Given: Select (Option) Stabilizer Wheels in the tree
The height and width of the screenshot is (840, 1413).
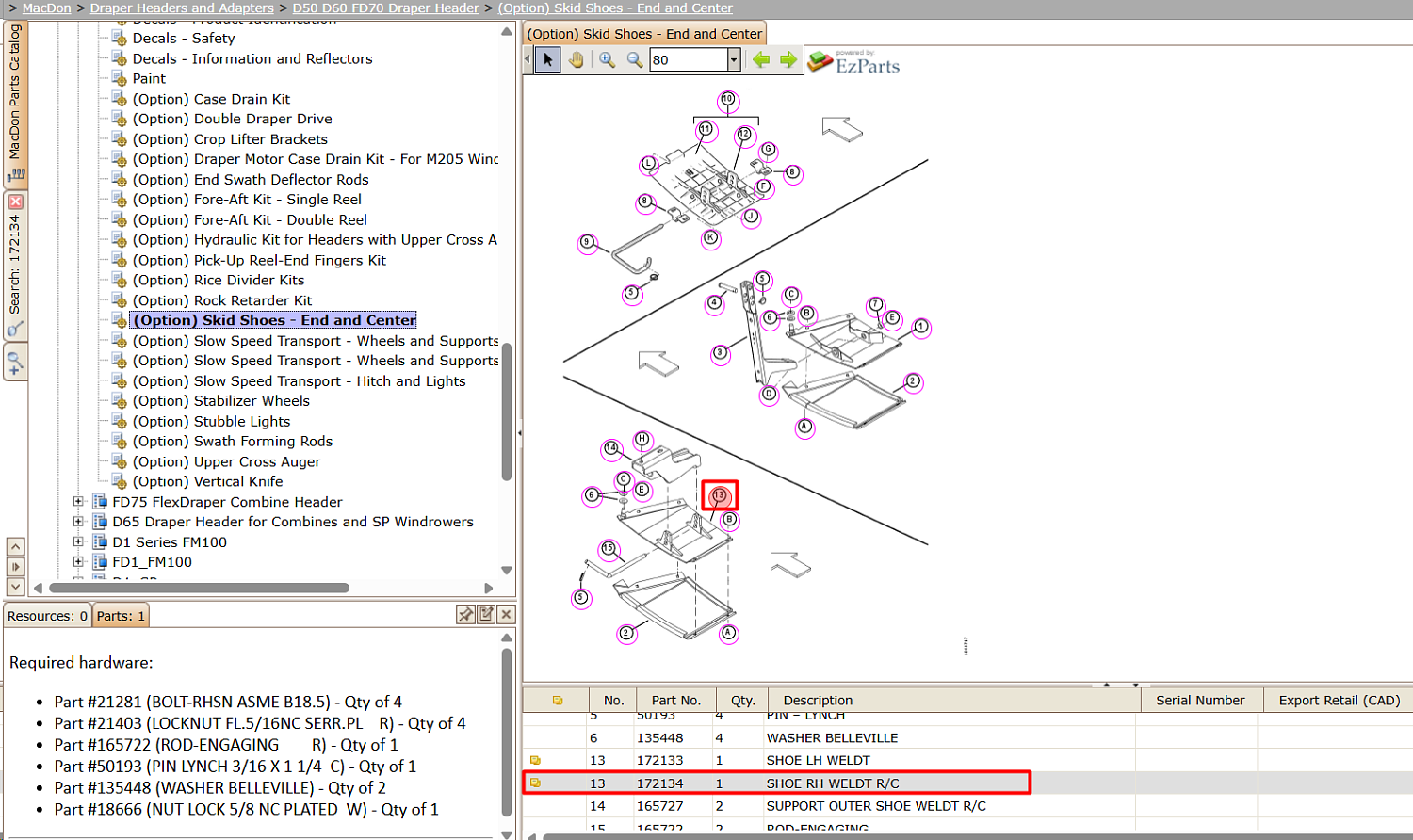Looking at the screenshot, I should [221, 401].
